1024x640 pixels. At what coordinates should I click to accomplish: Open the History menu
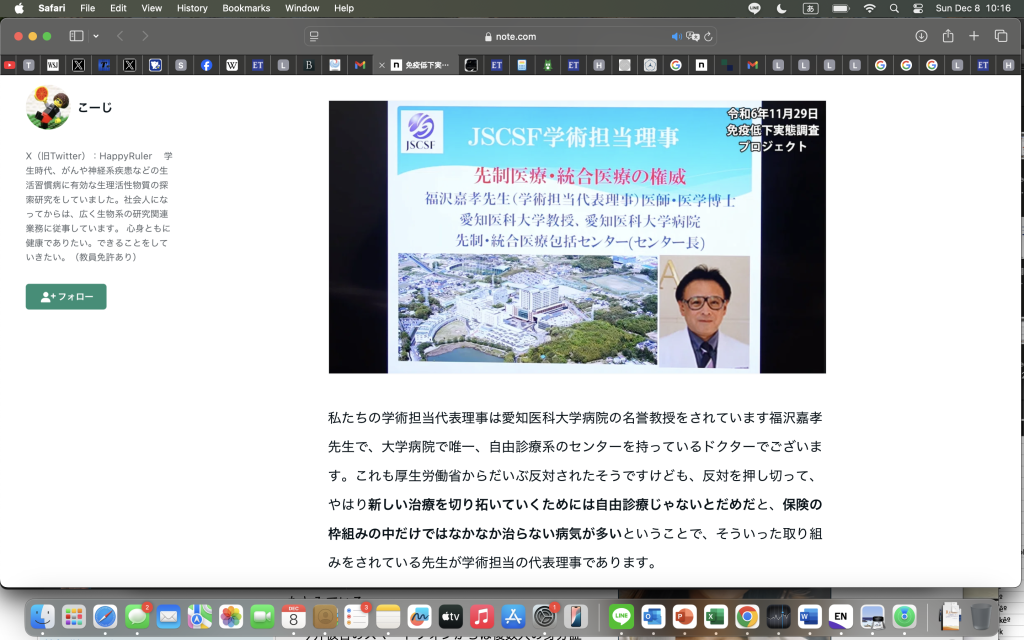click(191, 8)
